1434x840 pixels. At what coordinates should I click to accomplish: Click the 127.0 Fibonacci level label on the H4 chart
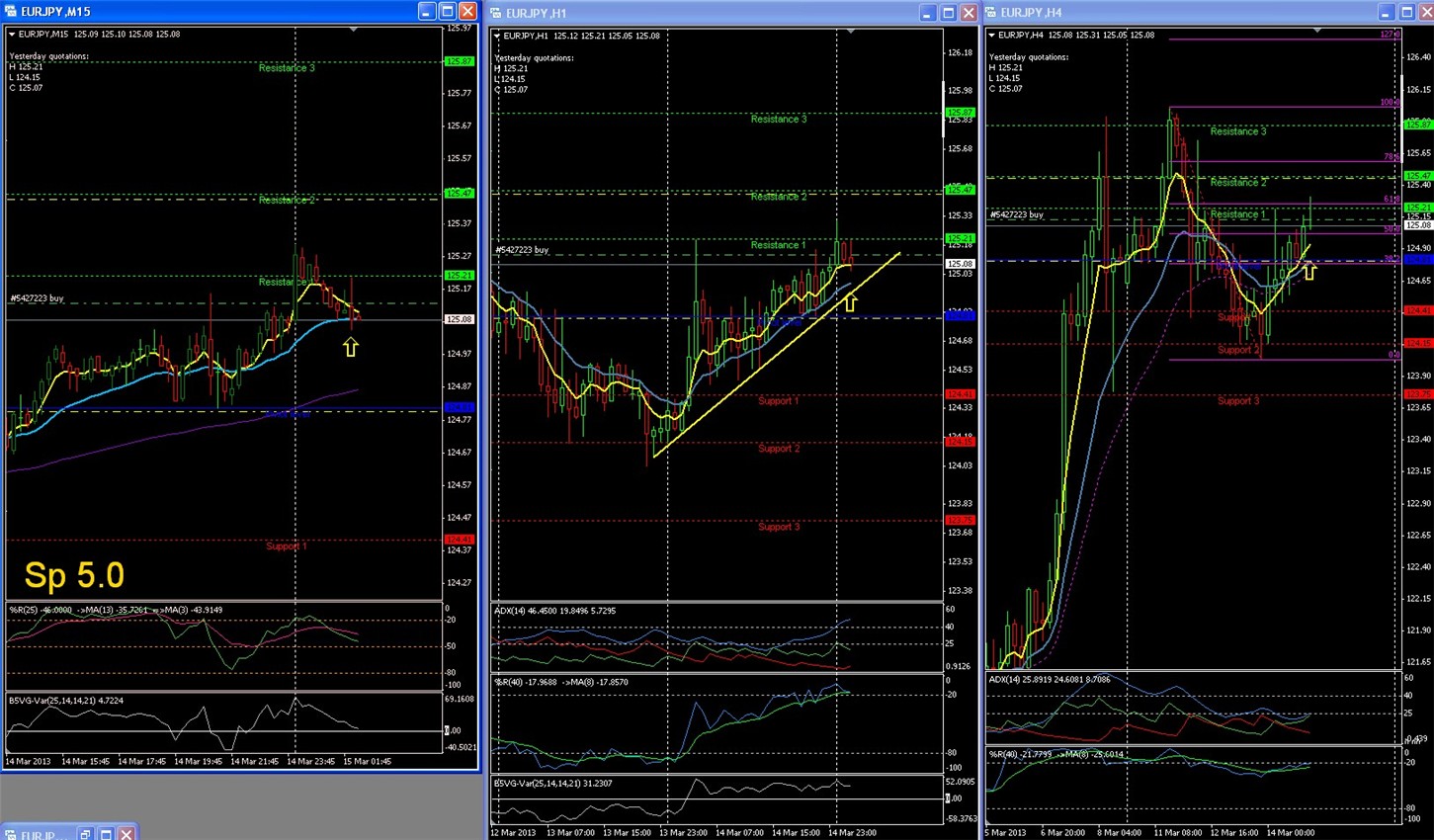click(1391, 34)
